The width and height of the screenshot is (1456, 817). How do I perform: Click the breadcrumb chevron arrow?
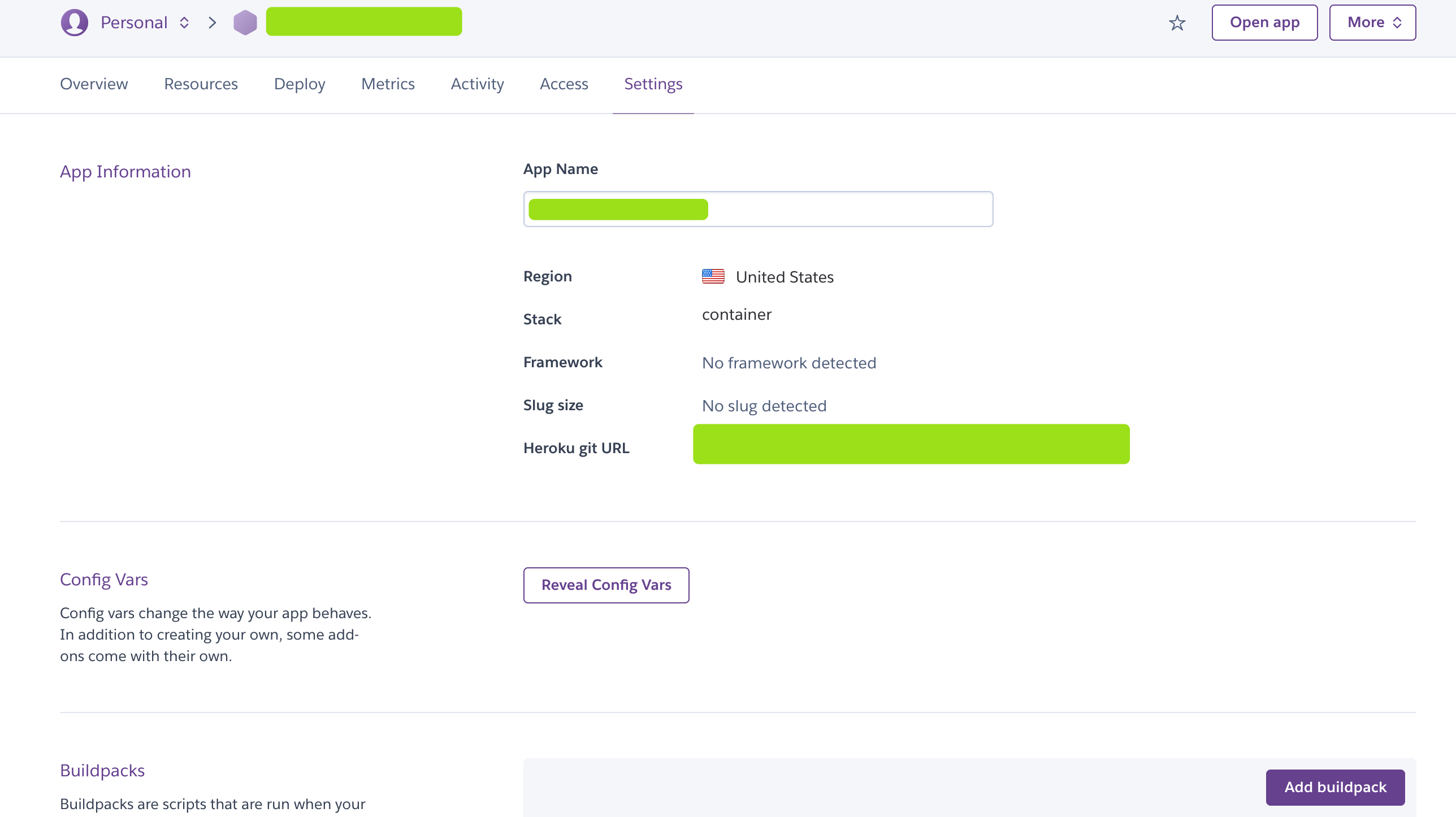click(213, 23)
